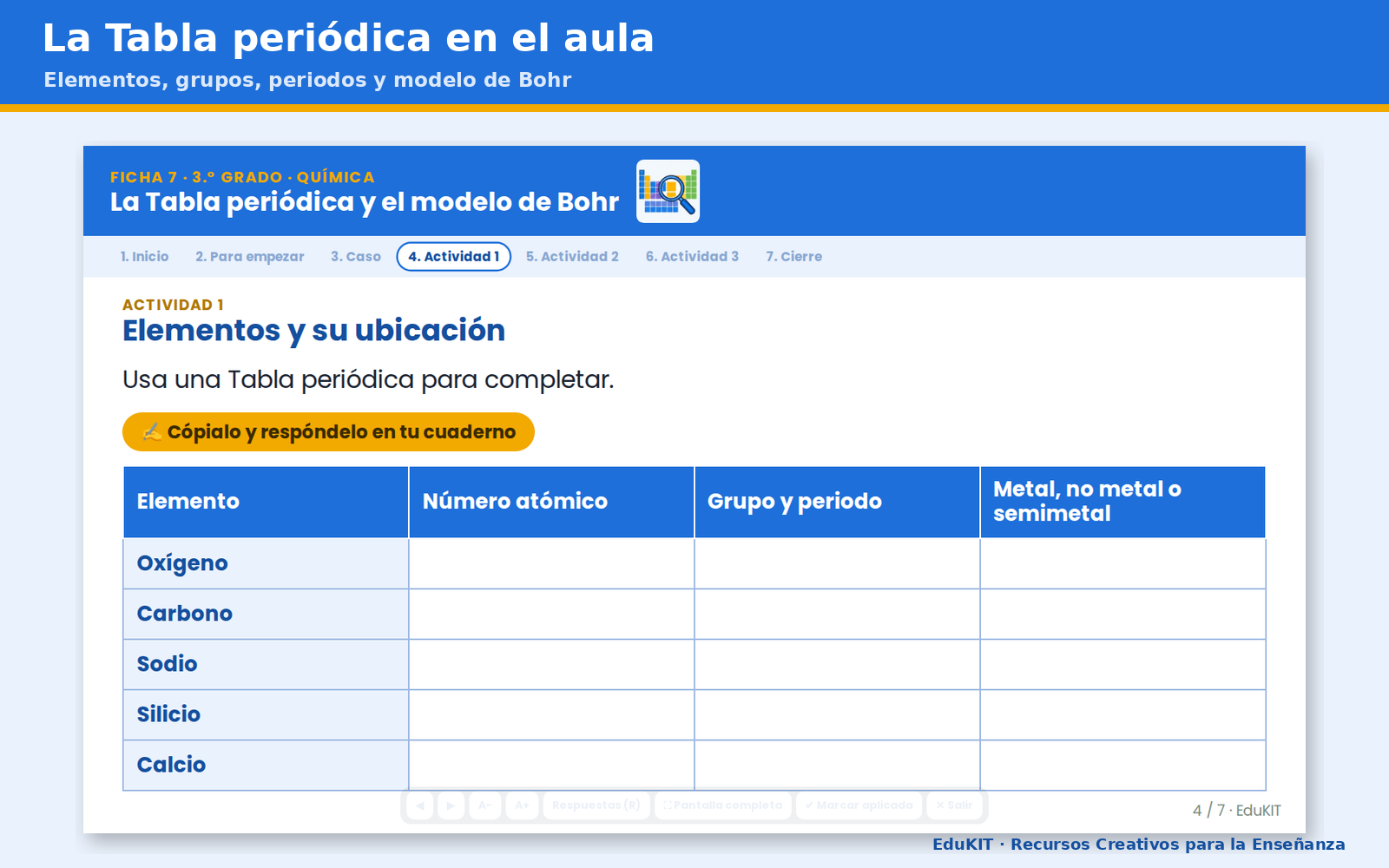Image resolution: width=1389 pixels, height=868 pixels.
Task: Go to previous slide arrow button
Action: click(420, 806)
